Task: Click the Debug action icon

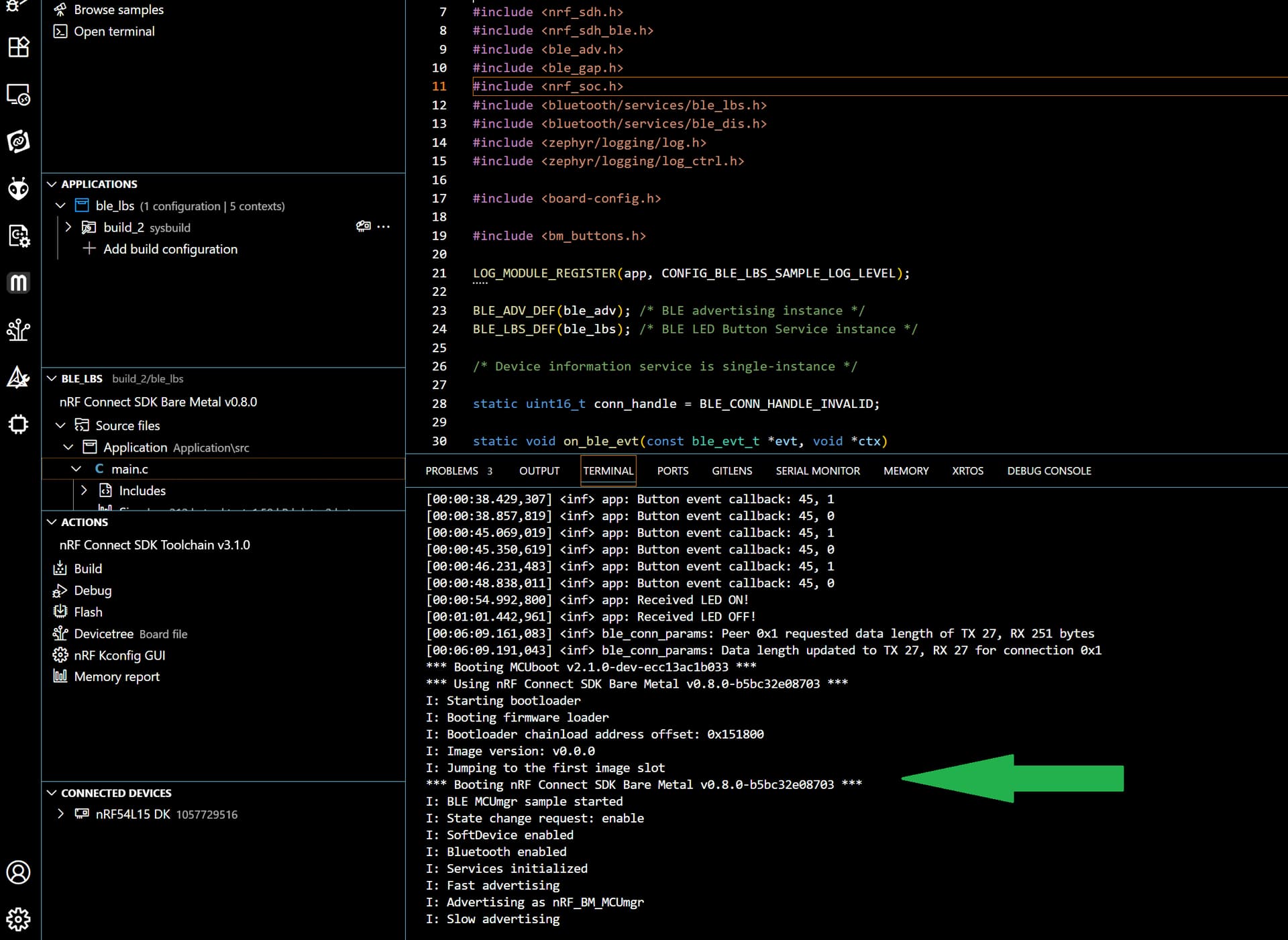Action: pyautogui.click(x=60, y=590)
